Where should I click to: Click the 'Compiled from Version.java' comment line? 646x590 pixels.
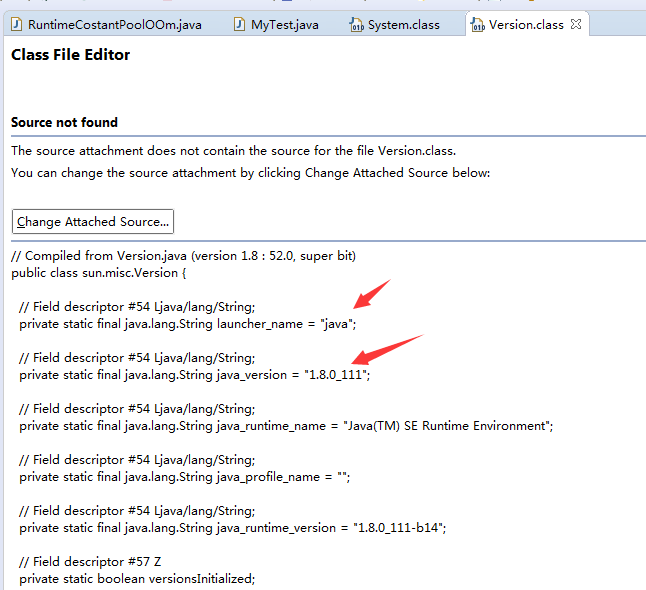(x=183, y=256)
